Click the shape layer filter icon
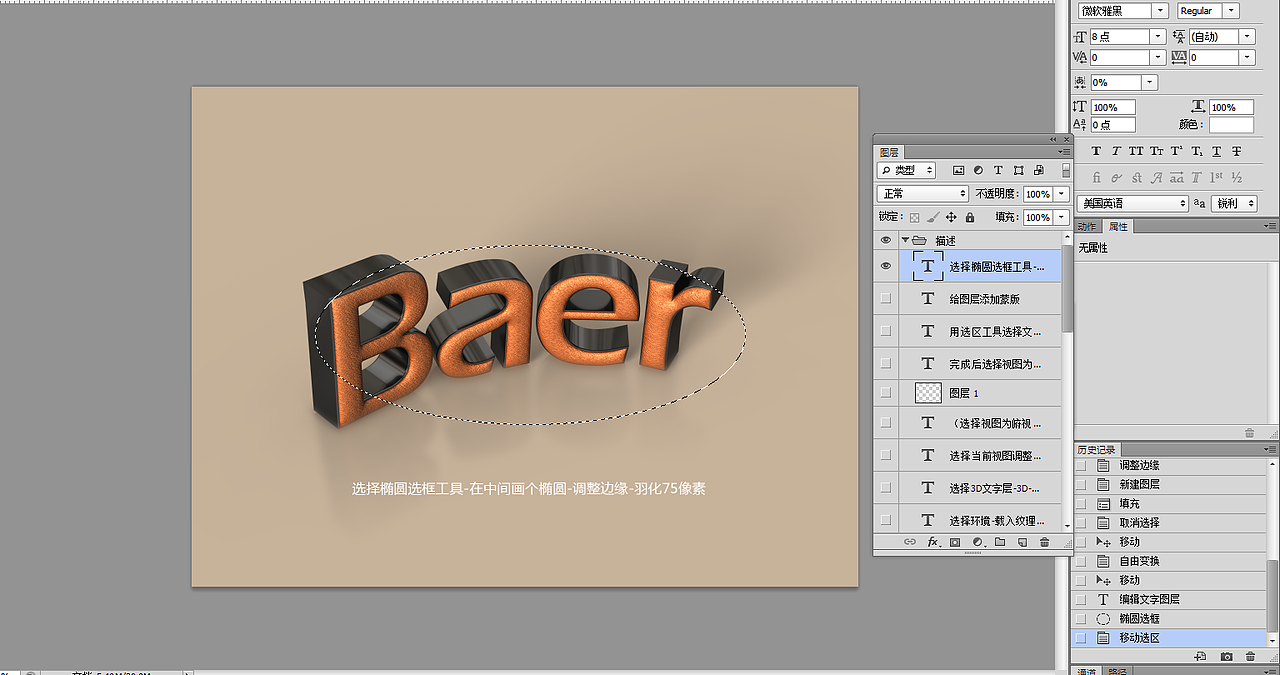Viewport: 1280px width, 675px height. click(x=1019, y=171)
